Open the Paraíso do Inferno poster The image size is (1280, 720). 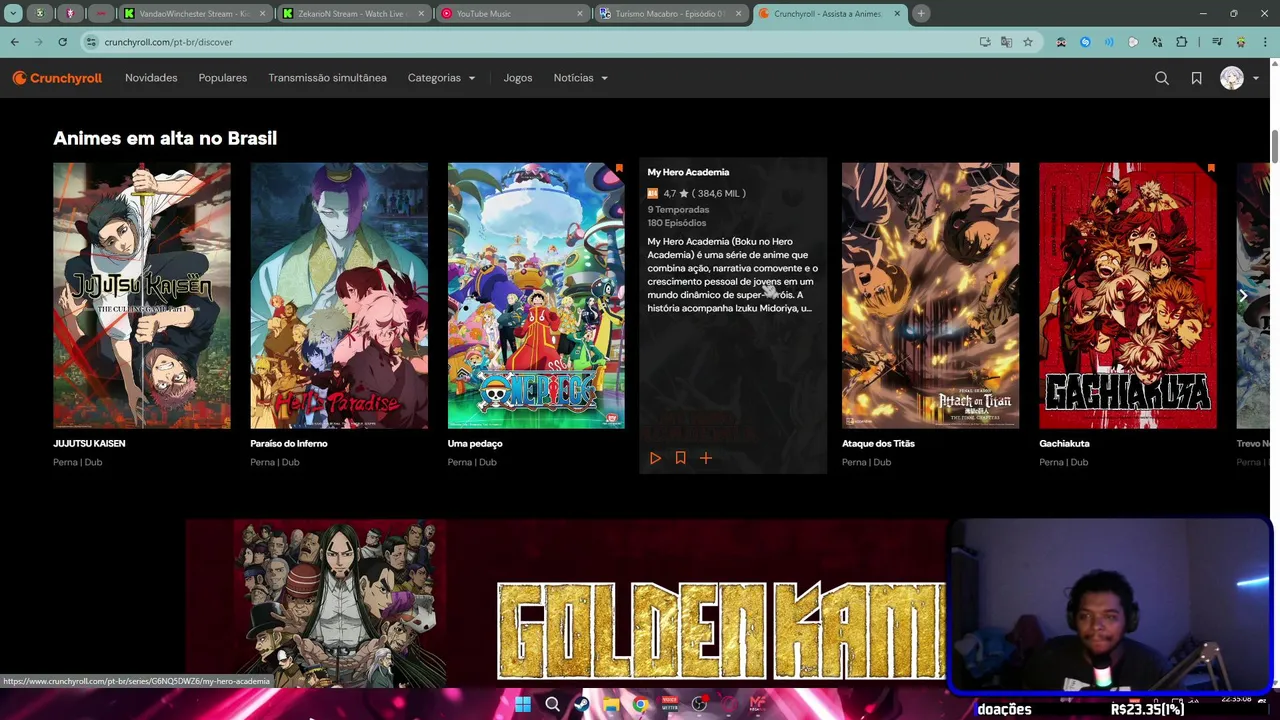coord(339,296)
